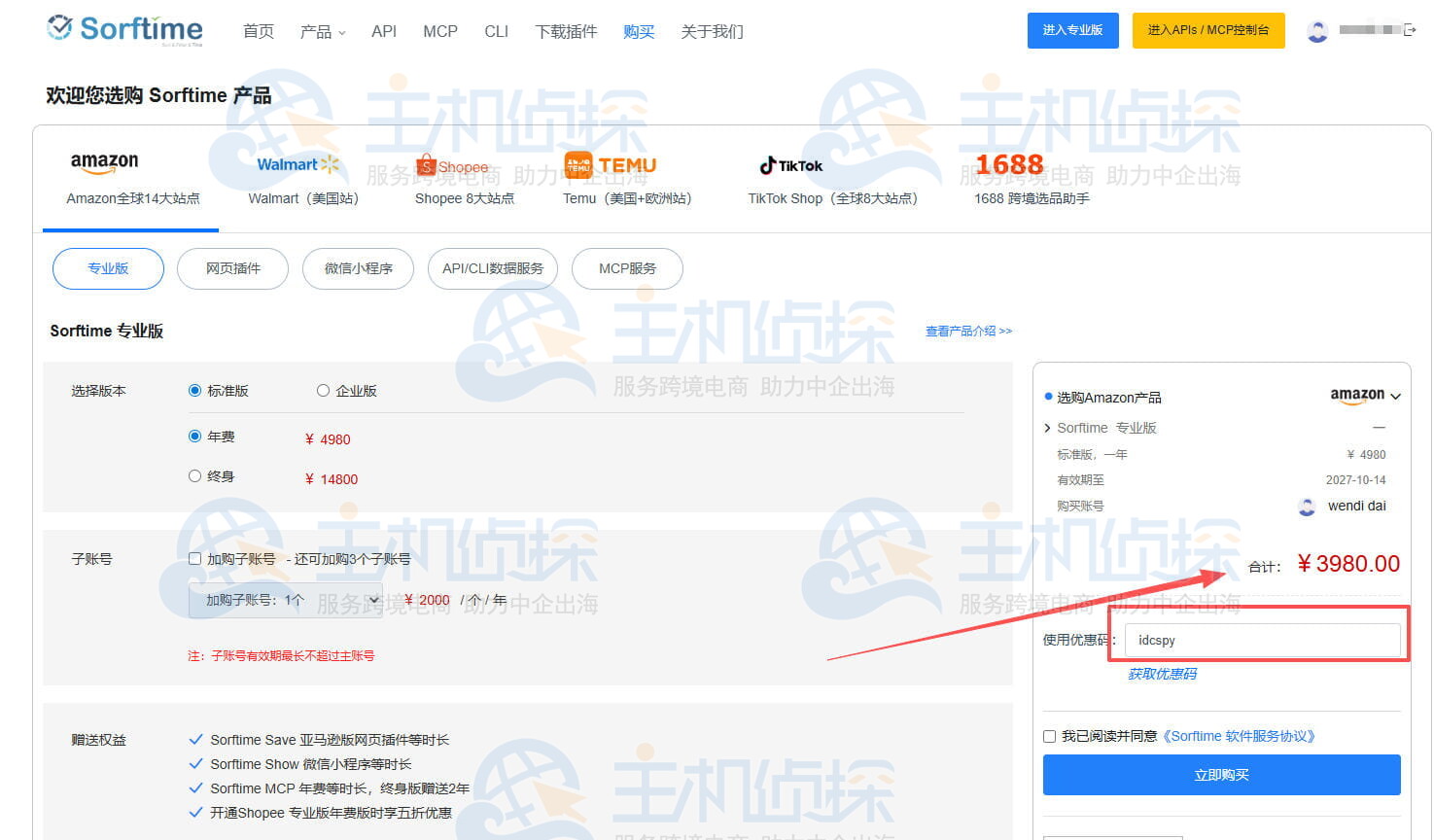The height and width of the screenshot is (840, 1434).
Task: Choose the Temu platform logo
Action: tap(611, 164)
